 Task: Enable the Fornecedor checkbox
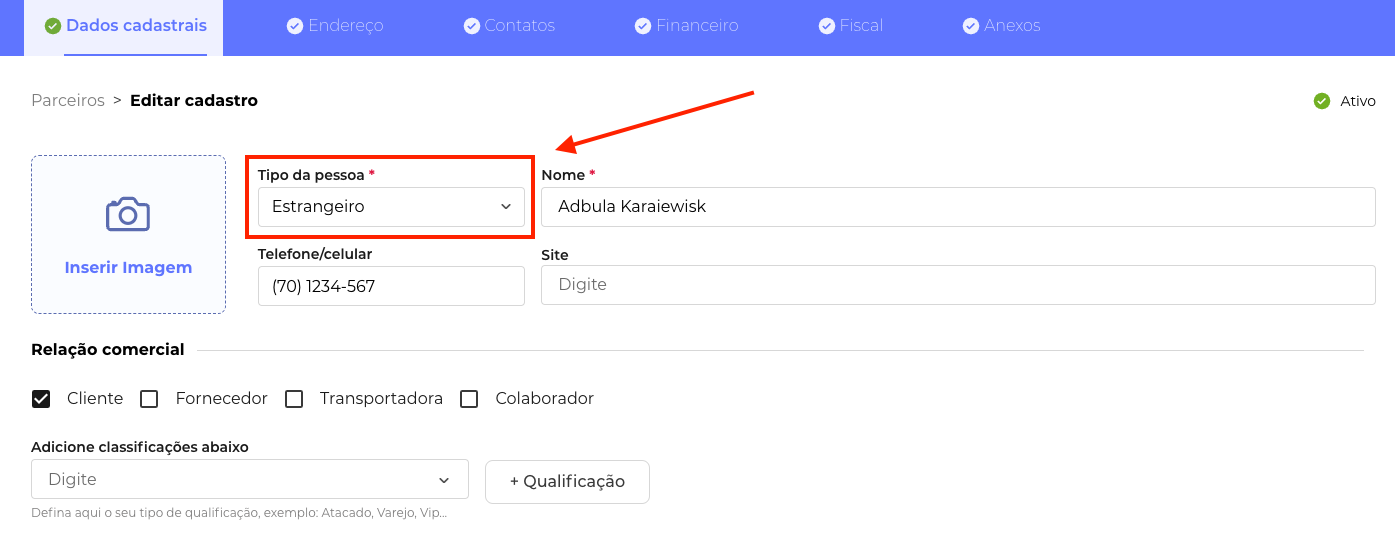pyautogui.click(x=149, y=399)
